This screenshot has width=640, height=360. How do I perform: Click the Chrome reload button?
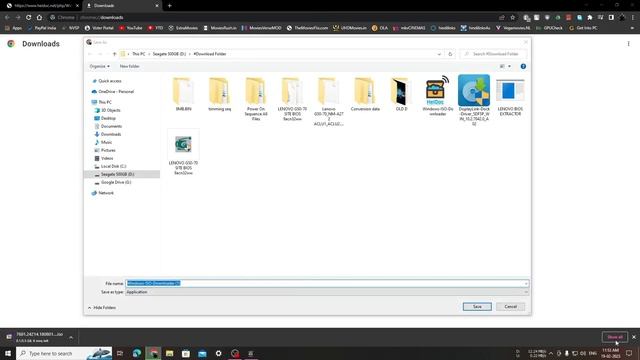pyautogui.click(x=29, y=18)
